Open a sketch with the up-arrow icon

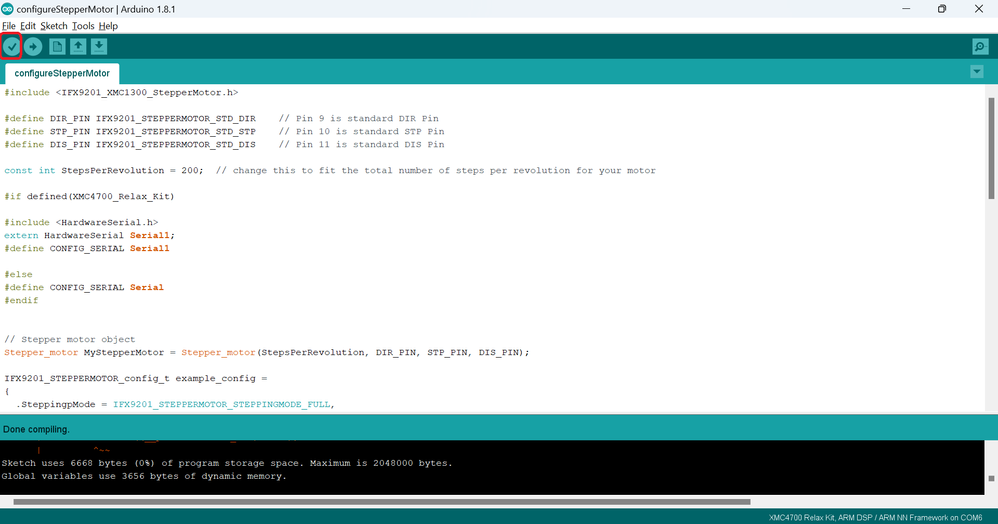click(x=78, y=46)
